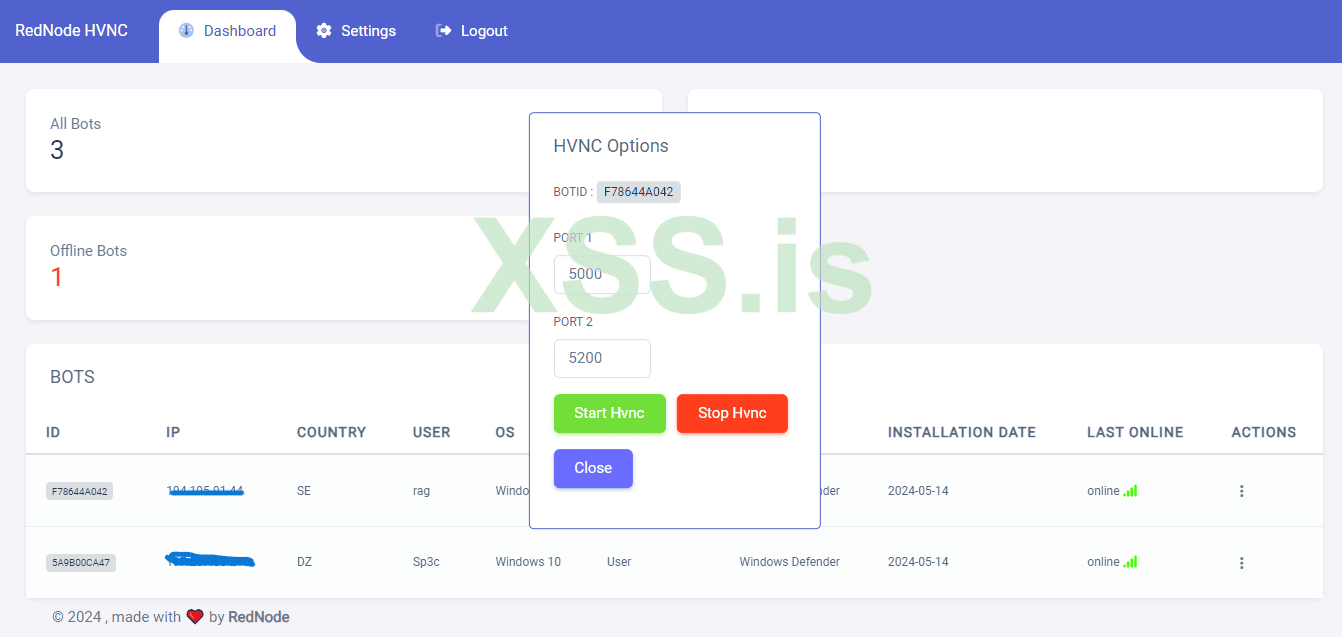
Task: Click the heart icon in the footer
Action: [194, 616]
